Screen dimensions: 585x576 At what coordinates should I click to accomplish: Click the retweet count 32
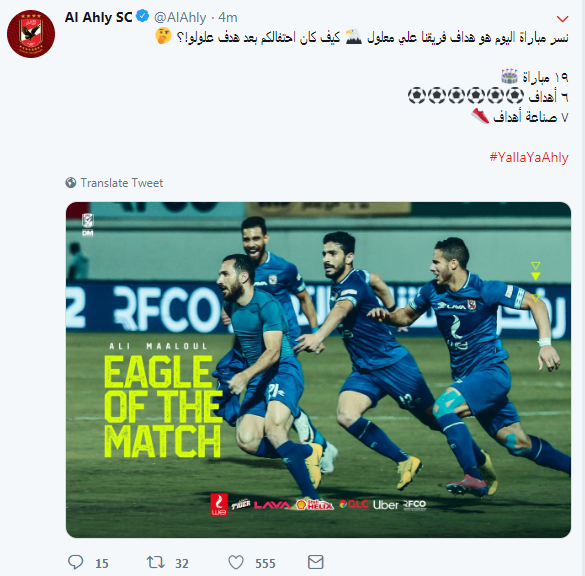[x=182, y=563]
